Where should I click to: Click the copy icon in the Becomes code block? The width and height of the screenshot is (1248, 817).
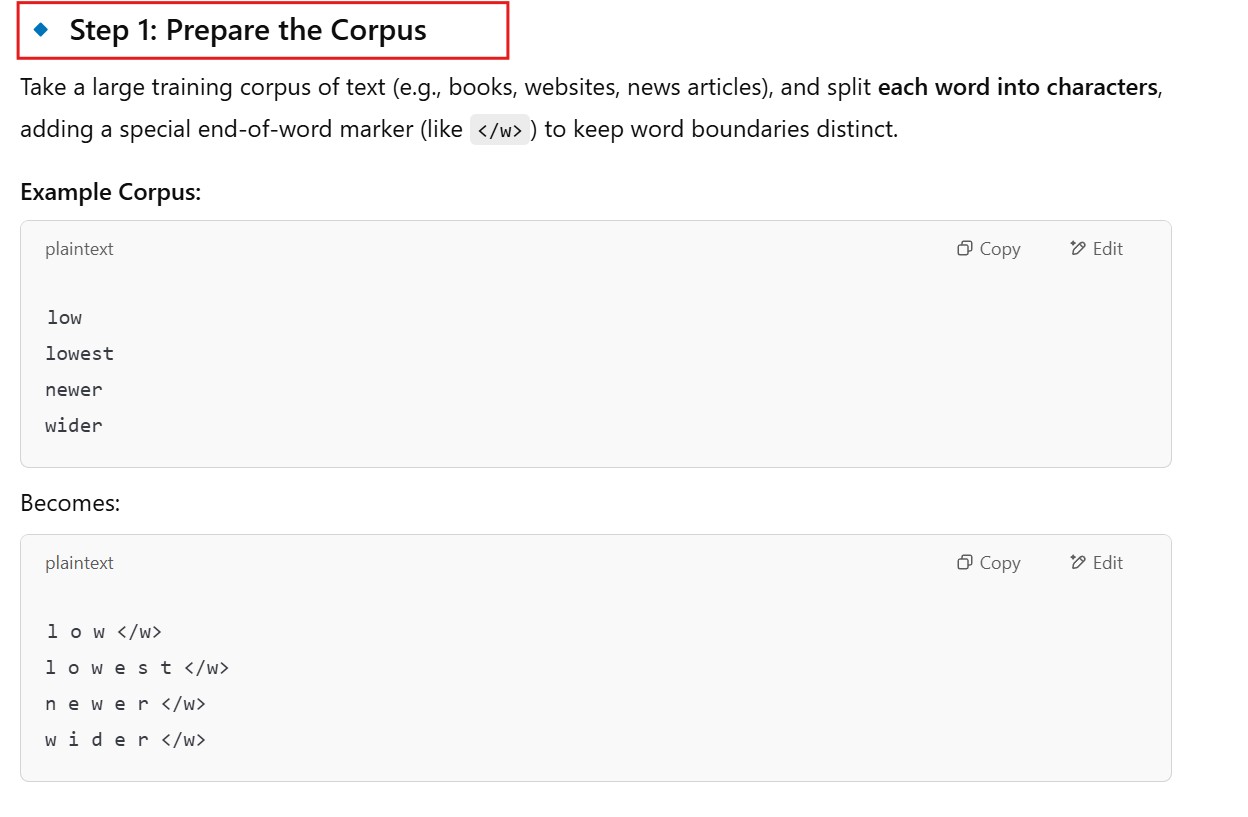point(965,563)
